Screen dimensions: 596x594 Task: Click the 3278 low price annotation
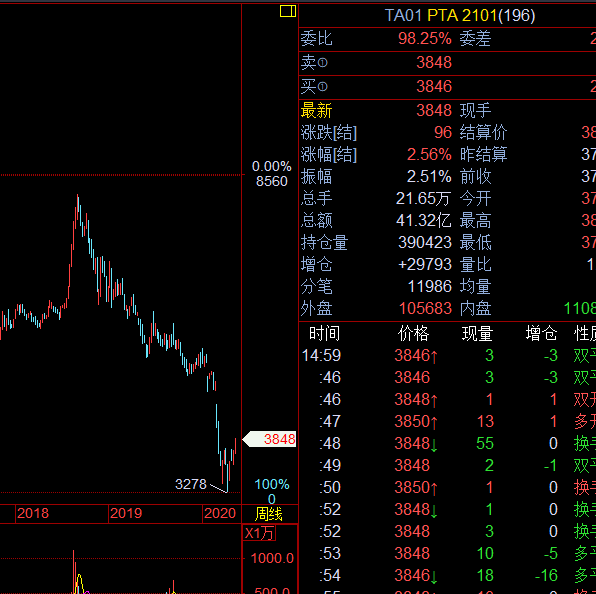pyautogui.click(x=191, y=484)
